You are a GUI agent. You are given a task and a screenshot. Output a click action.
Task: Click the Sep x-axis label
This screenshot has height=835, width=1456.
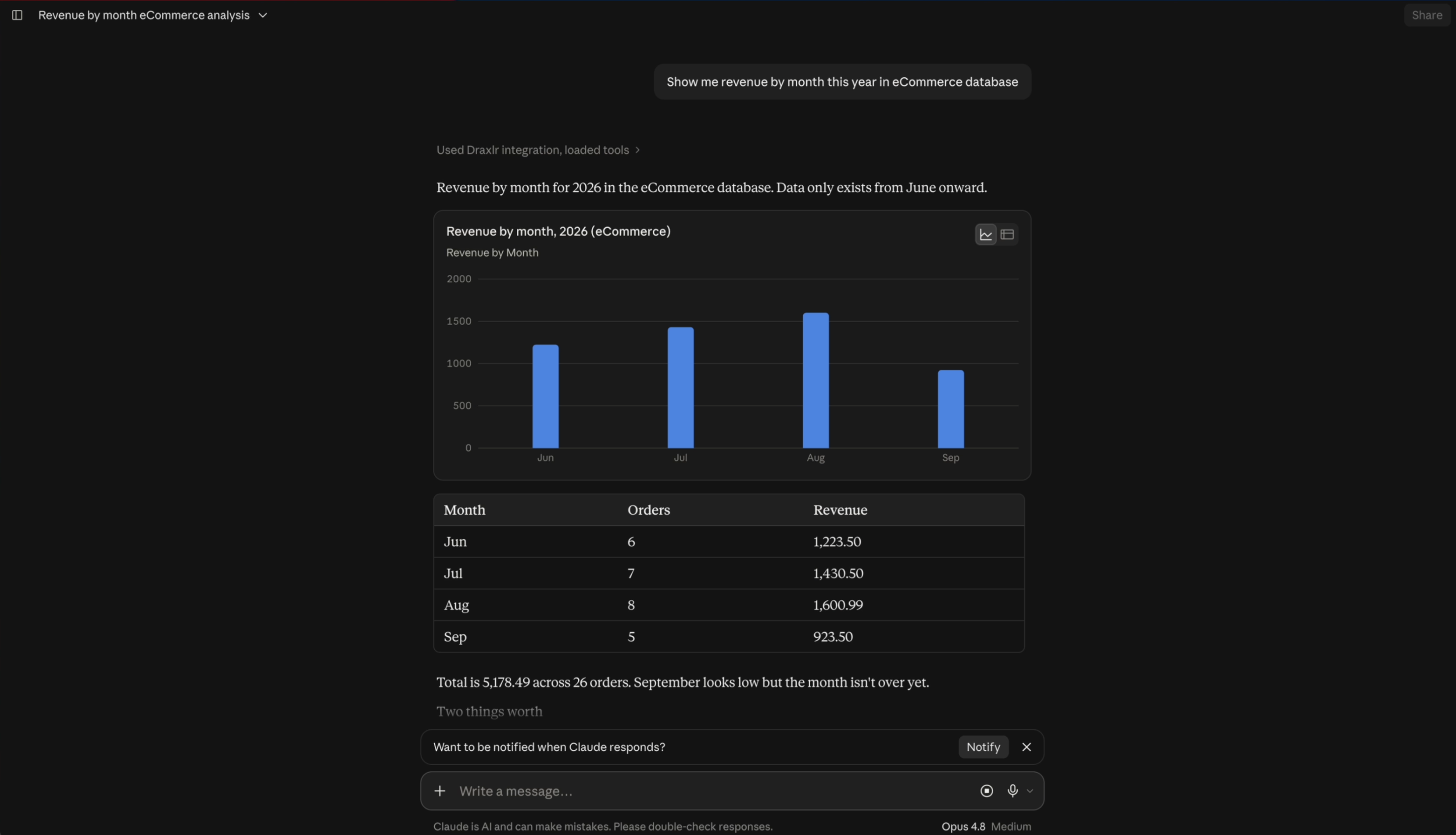950,458
